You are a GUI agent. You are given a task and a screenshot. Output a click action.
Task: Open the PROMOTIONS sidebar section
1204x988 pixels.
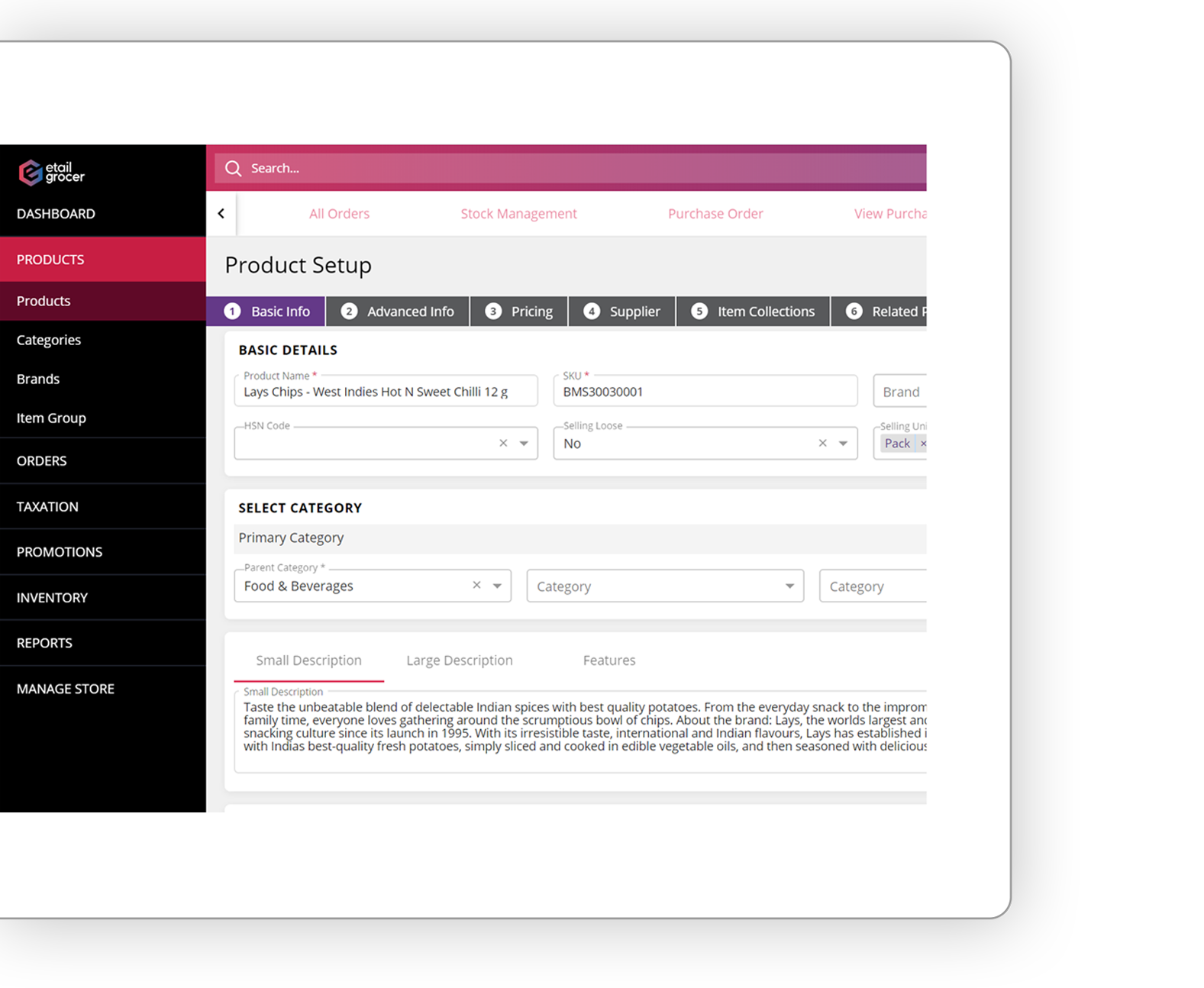[x=103, y=552]
